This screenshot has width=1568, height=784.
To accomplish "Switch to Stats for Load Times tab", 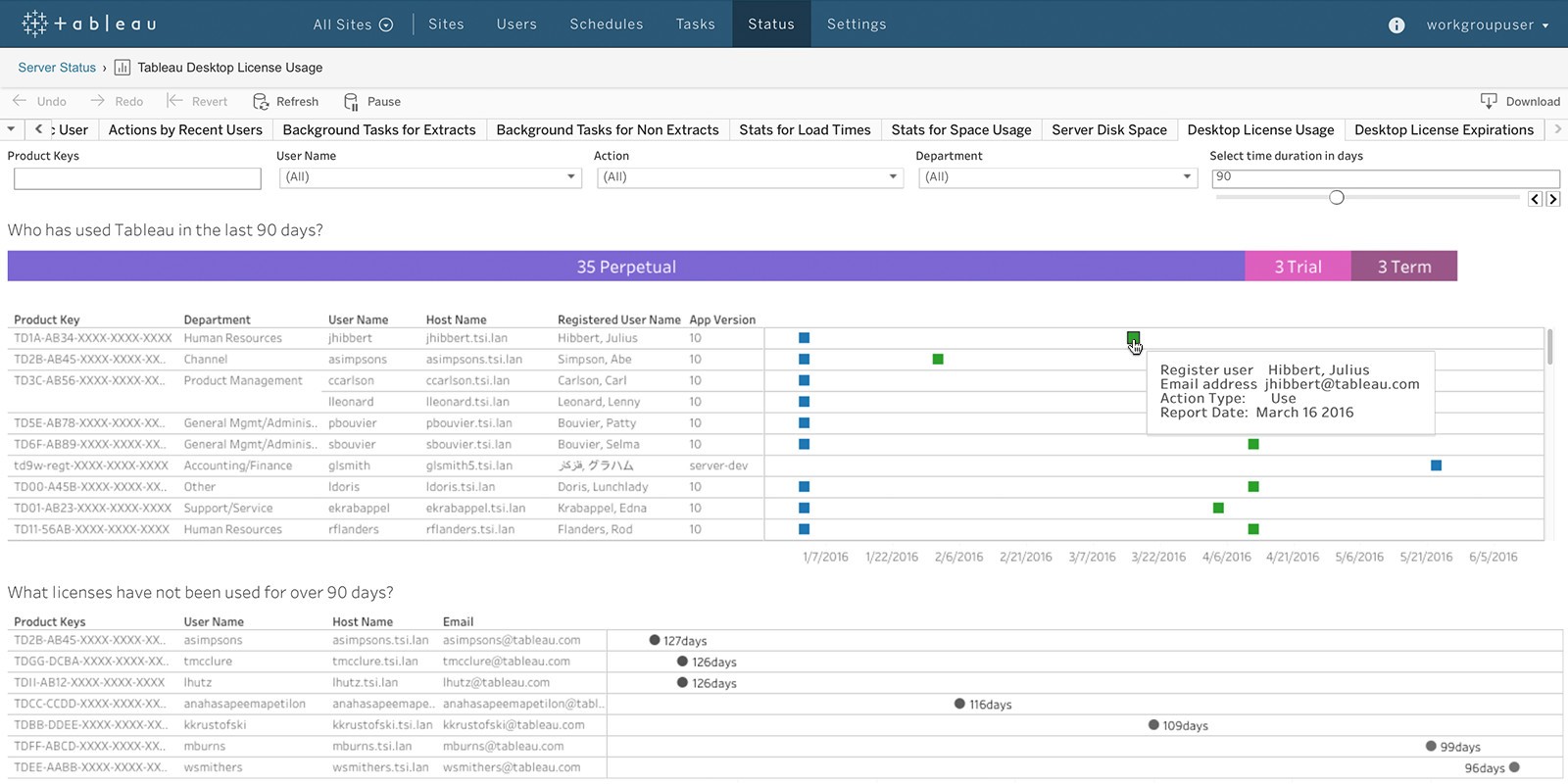I will [x=805, y=129].
